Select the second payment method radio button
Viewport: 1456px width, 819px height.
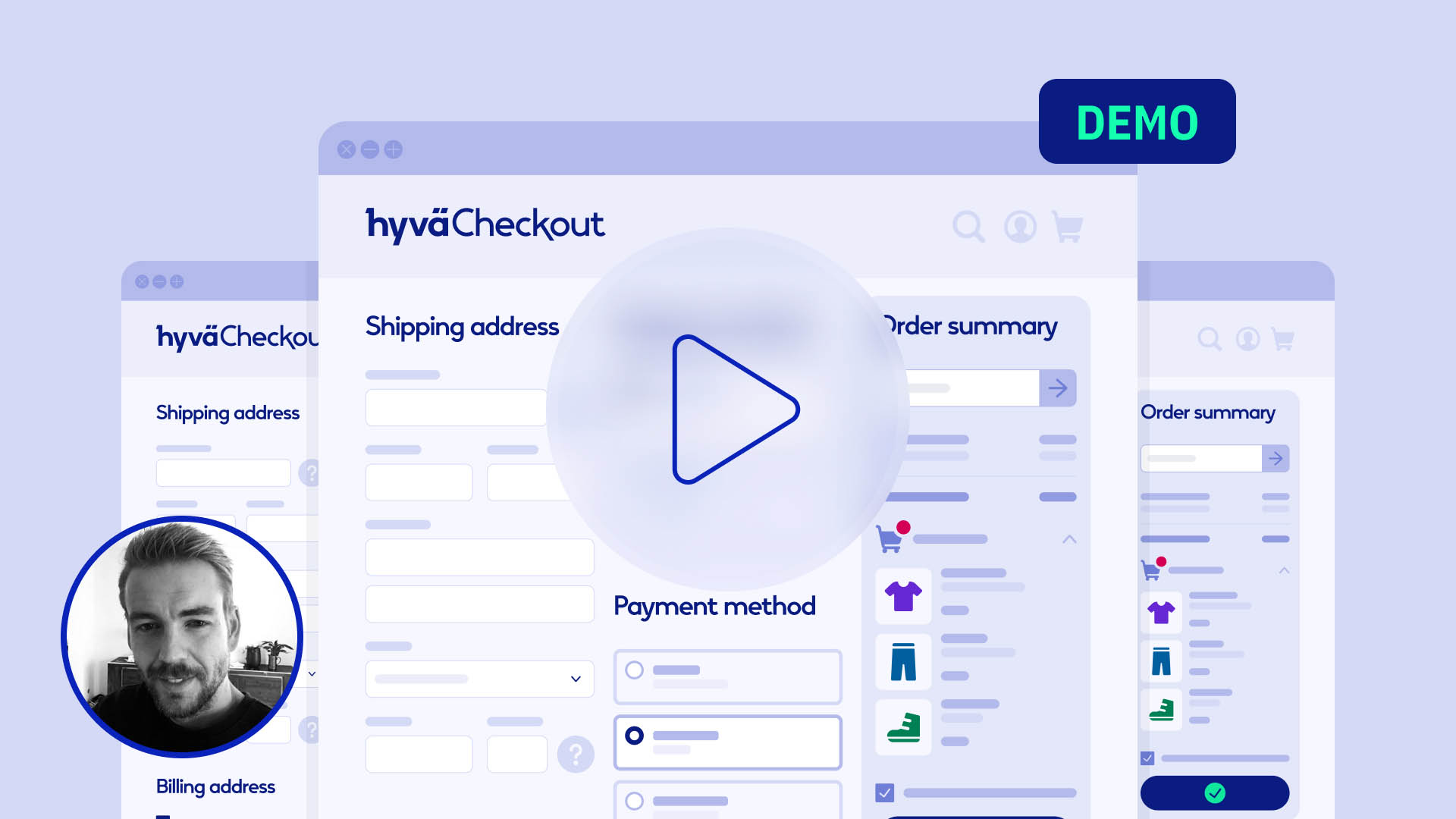(635, 736)
